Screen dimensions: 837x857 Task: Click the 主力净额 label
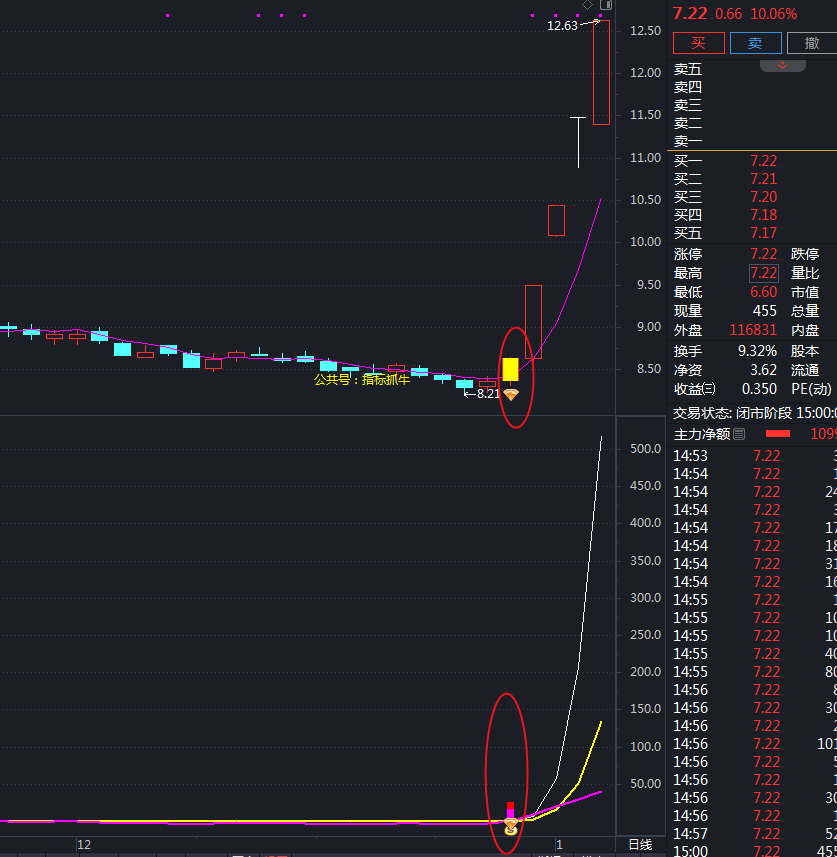coord(702,435)
